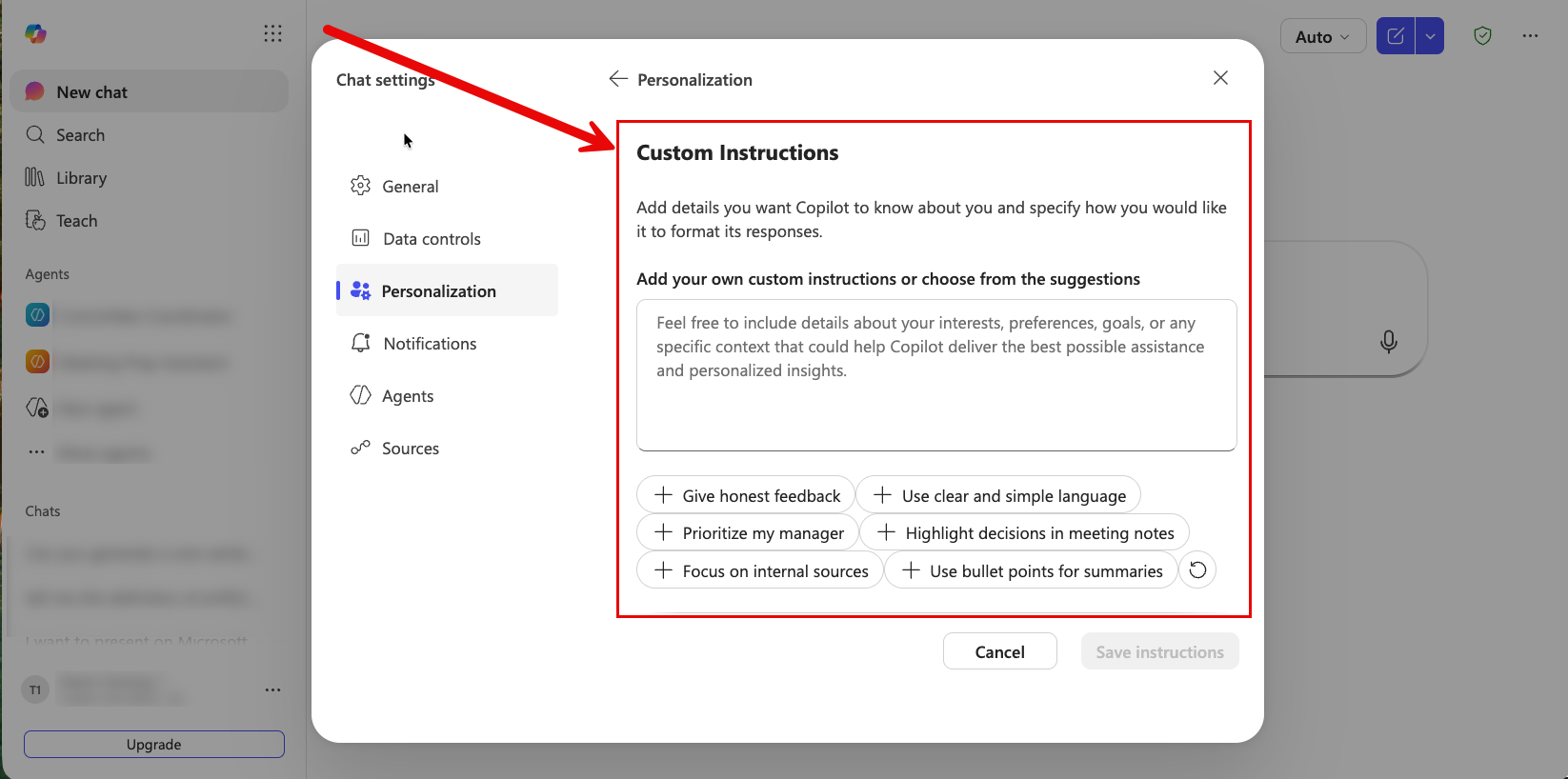Open the Auto mode dropdown
The height and width of the screenshot is (779, 1568).
coord(1323,36)
